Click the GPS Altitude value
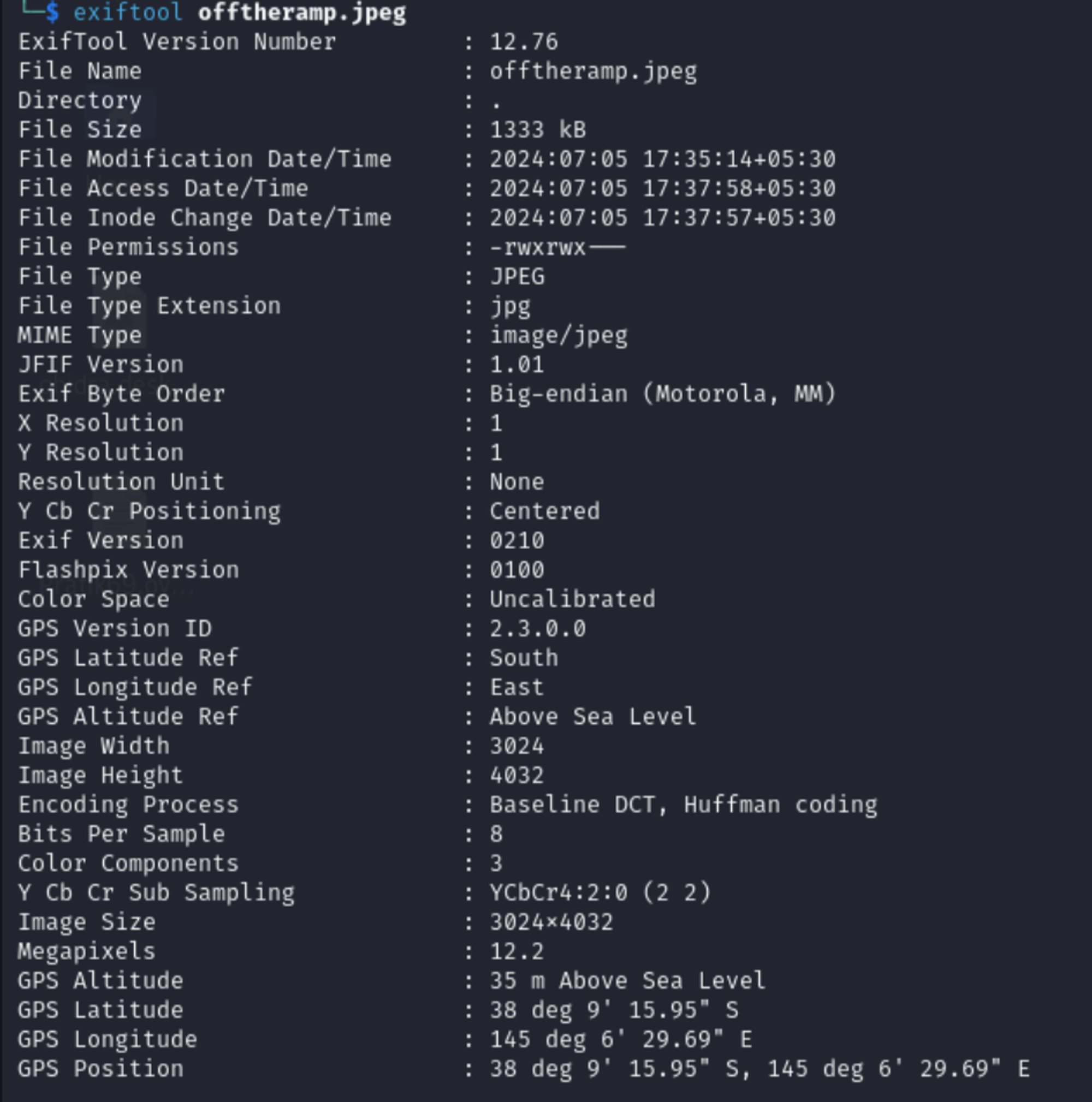 click(x=627, y=981)
